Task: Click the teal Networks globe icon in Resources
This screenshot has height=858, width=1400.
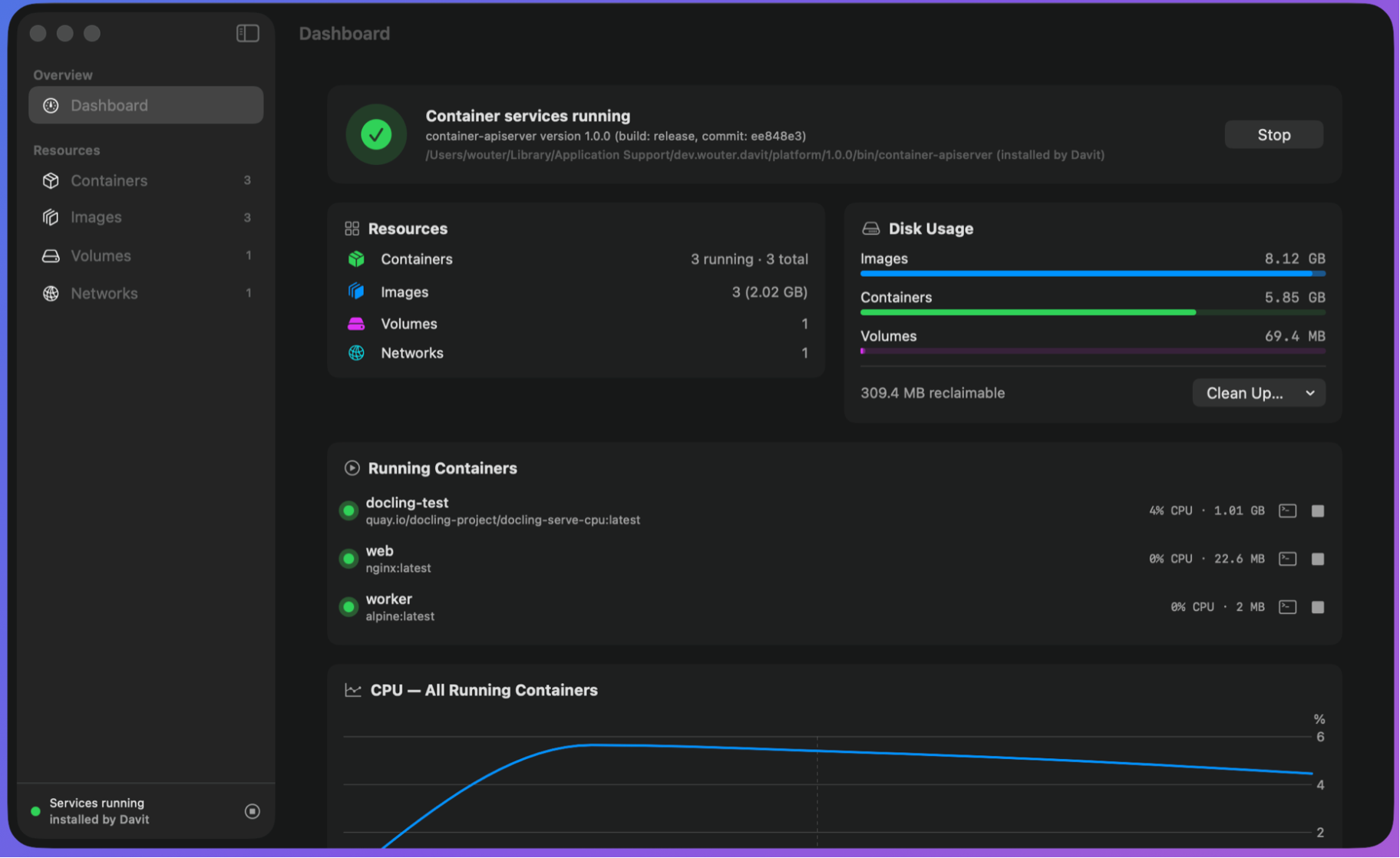Action: (356, 353)
